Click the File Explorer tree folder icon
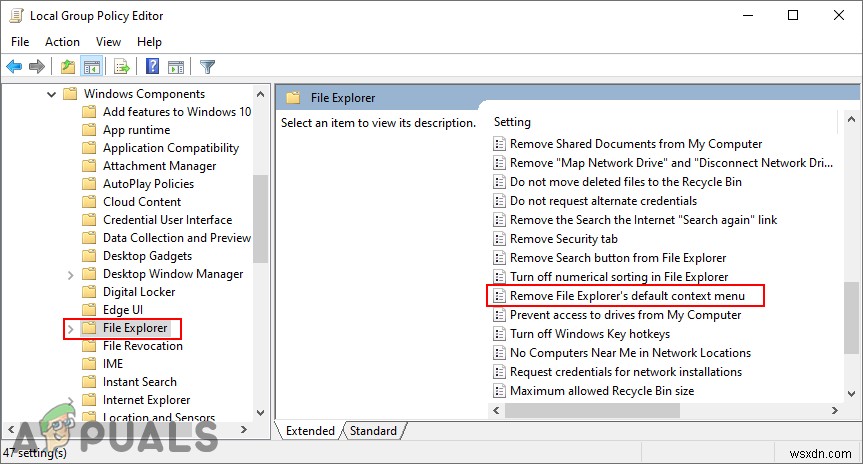The height and width of the screenshot is (464, 863). pos(89,328)
